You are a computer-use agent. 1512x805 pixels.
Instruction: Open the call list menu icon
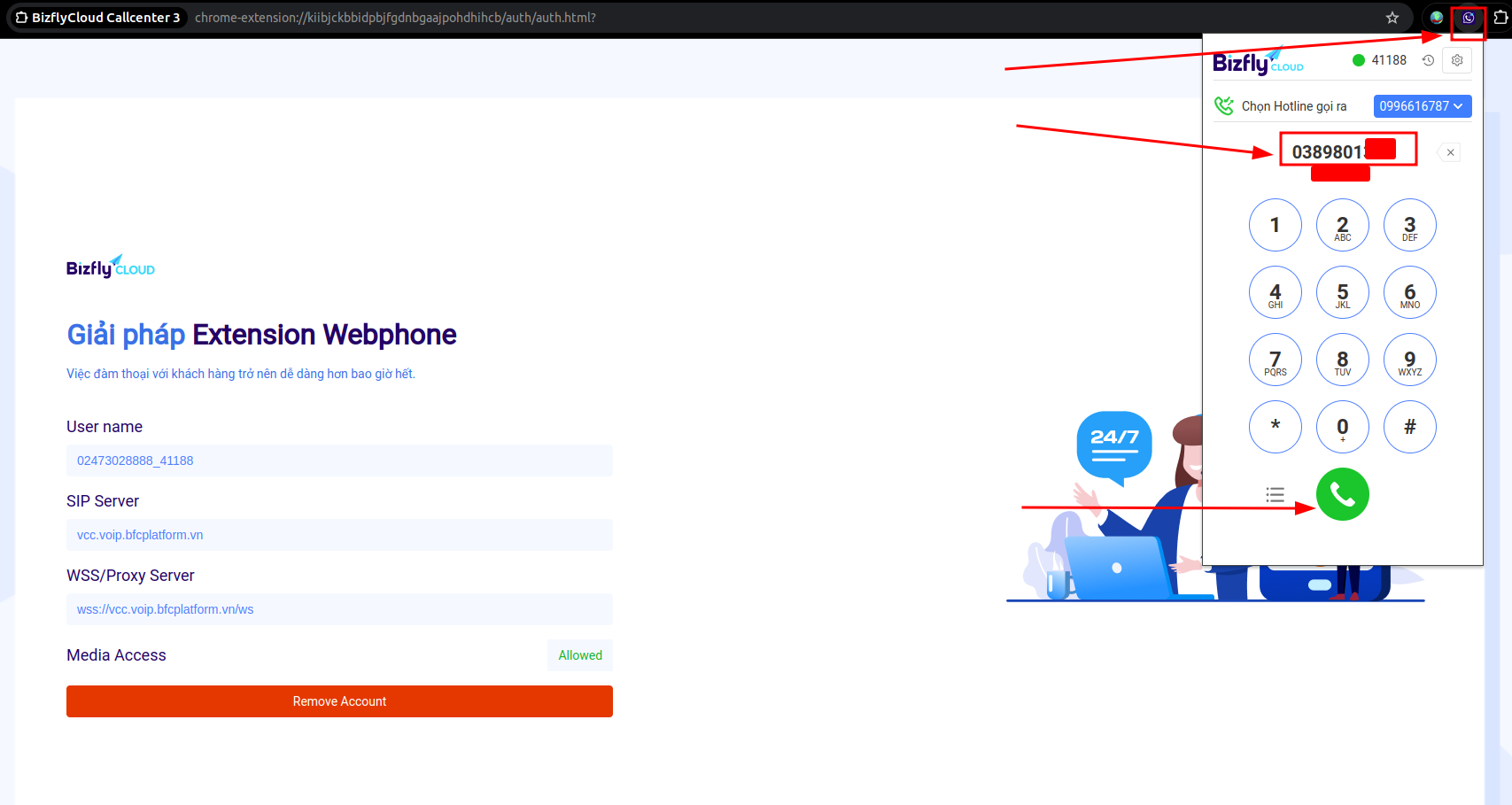click(x=1275, y=495)
